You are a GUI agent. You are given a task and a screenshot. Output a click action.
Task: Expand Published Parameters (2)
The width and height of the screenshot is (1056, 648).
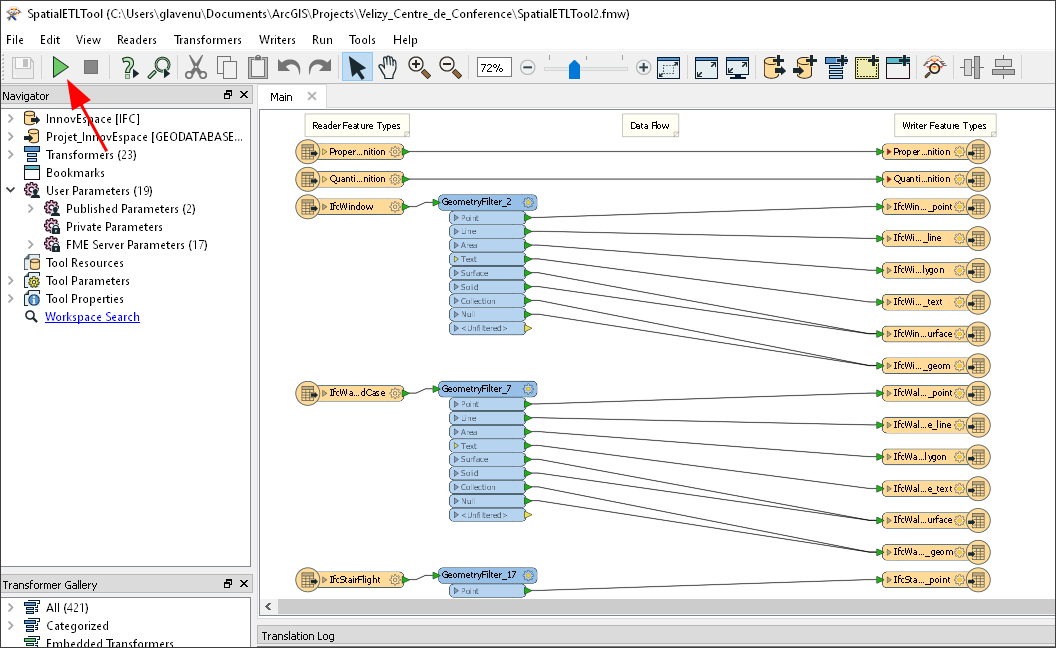[30, 209]
